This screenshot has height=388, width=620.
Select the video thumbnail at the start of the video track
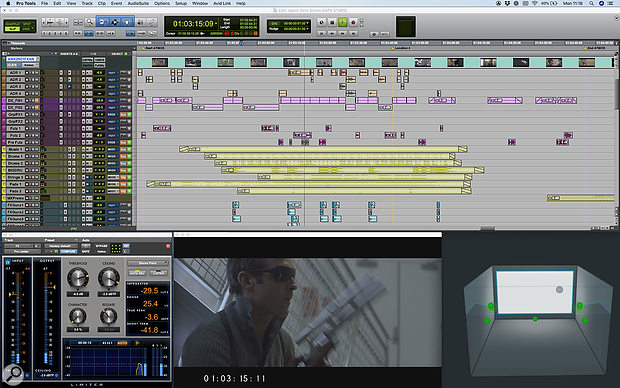coord(160,62)
